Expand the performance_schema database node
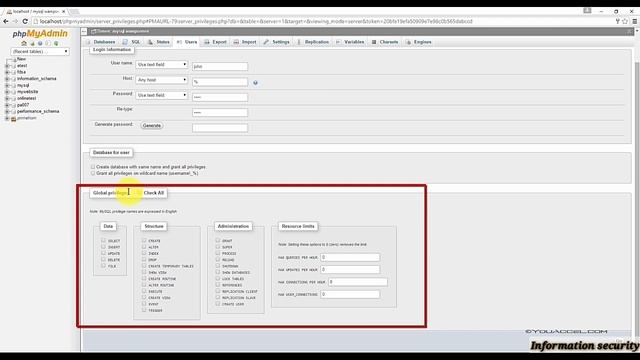This screenshot has height=360, width=640. click(x=7, y=111)
